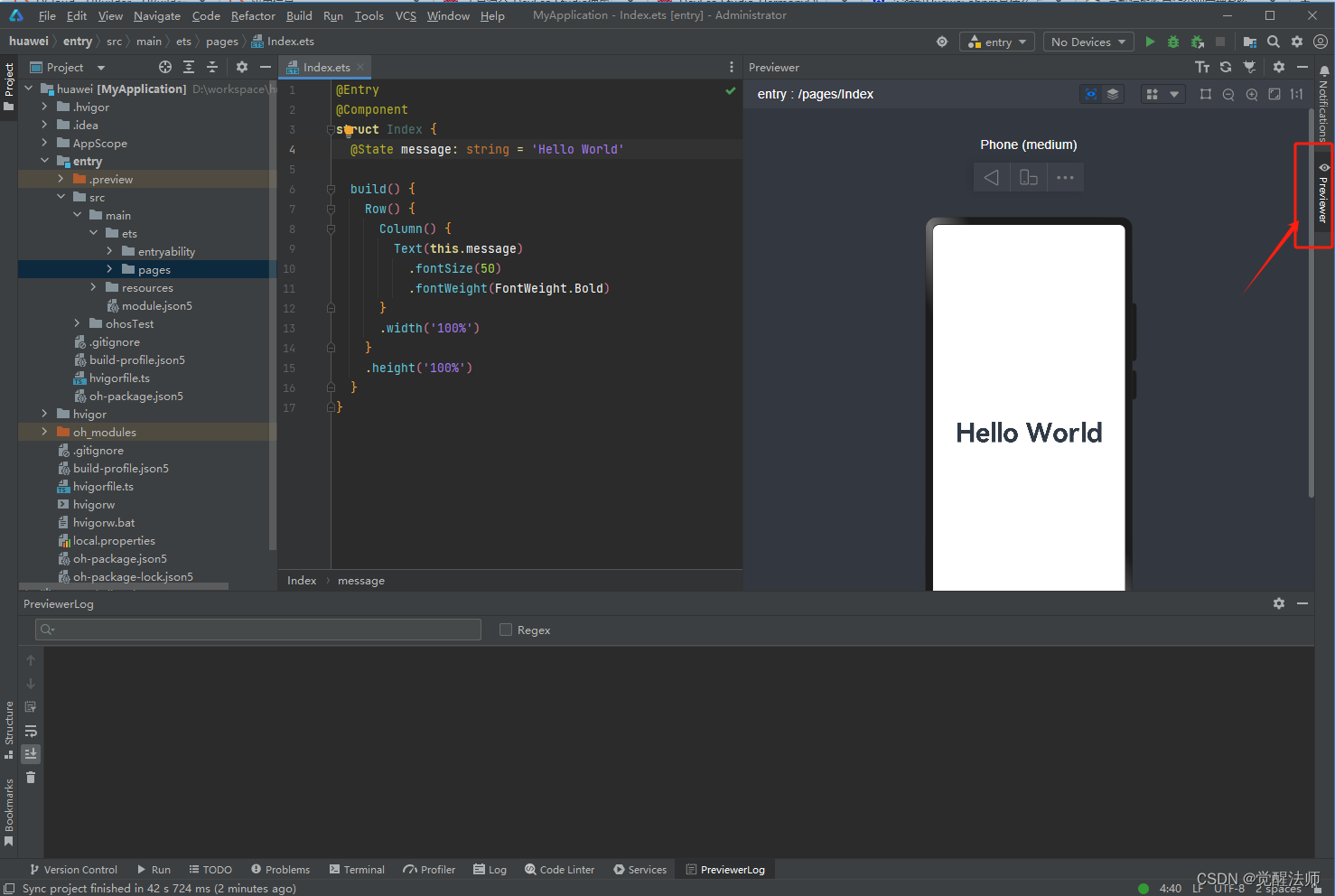Open the Services tool window
Screen dimensions: 1335x896
pos(640,869)
